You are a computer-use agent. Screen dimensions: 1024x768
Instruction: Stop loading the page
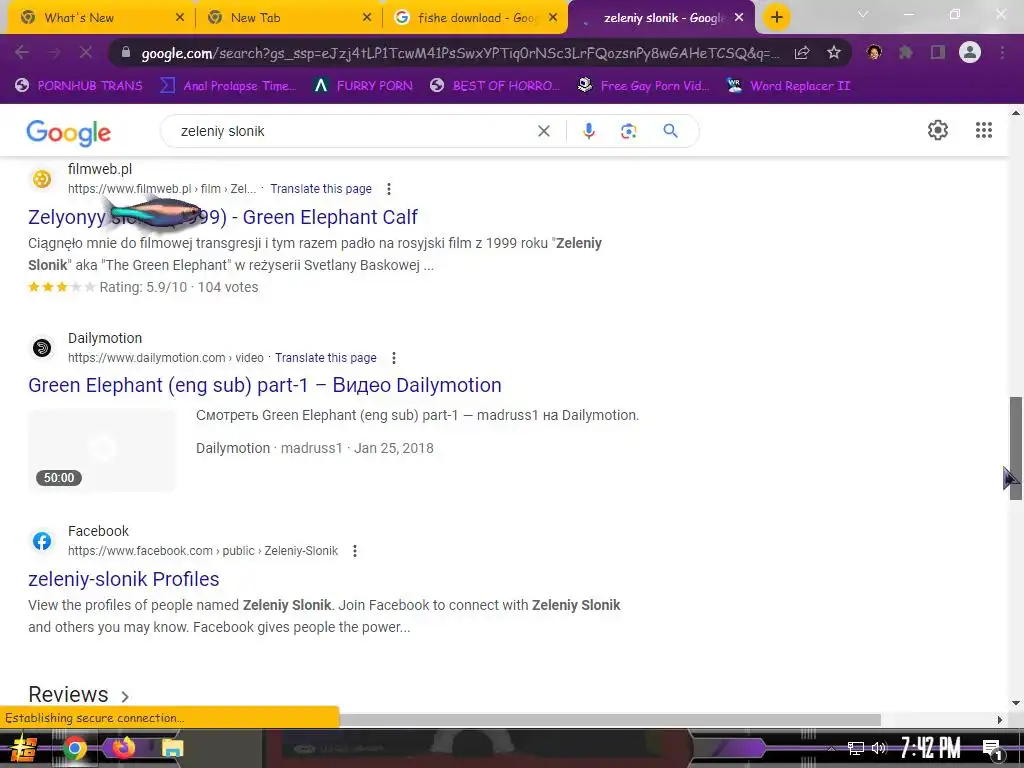click(x=86, y=52)
